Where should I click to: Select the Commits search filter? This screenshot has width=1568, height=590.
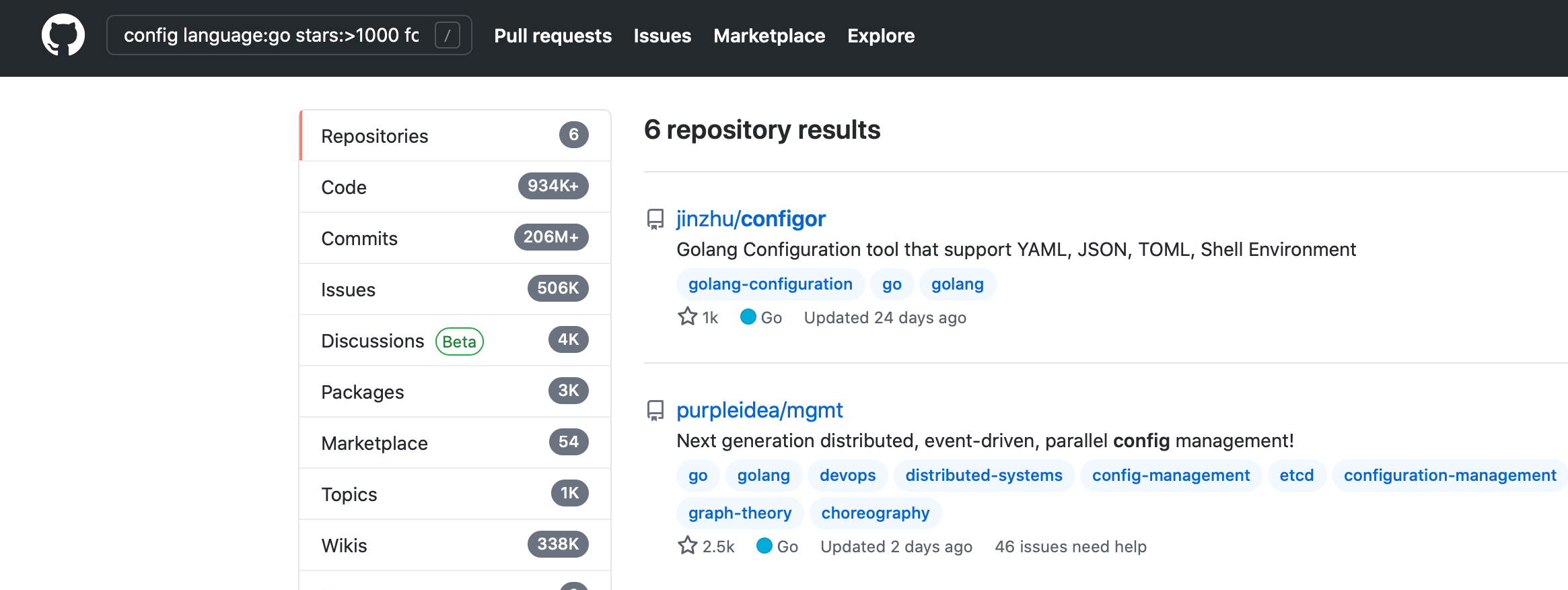454,238
